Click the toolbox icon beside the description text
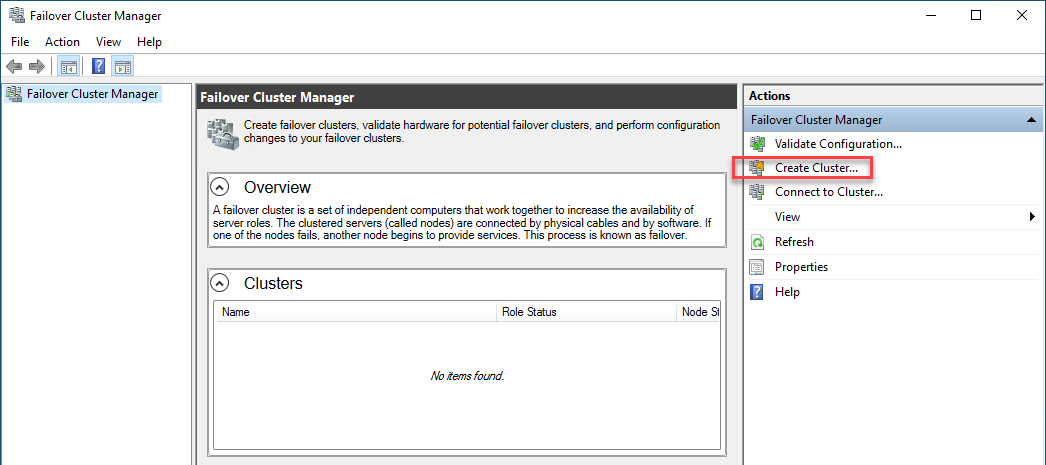The width and height of the screenshot is (1046, 465). (222, 133)
